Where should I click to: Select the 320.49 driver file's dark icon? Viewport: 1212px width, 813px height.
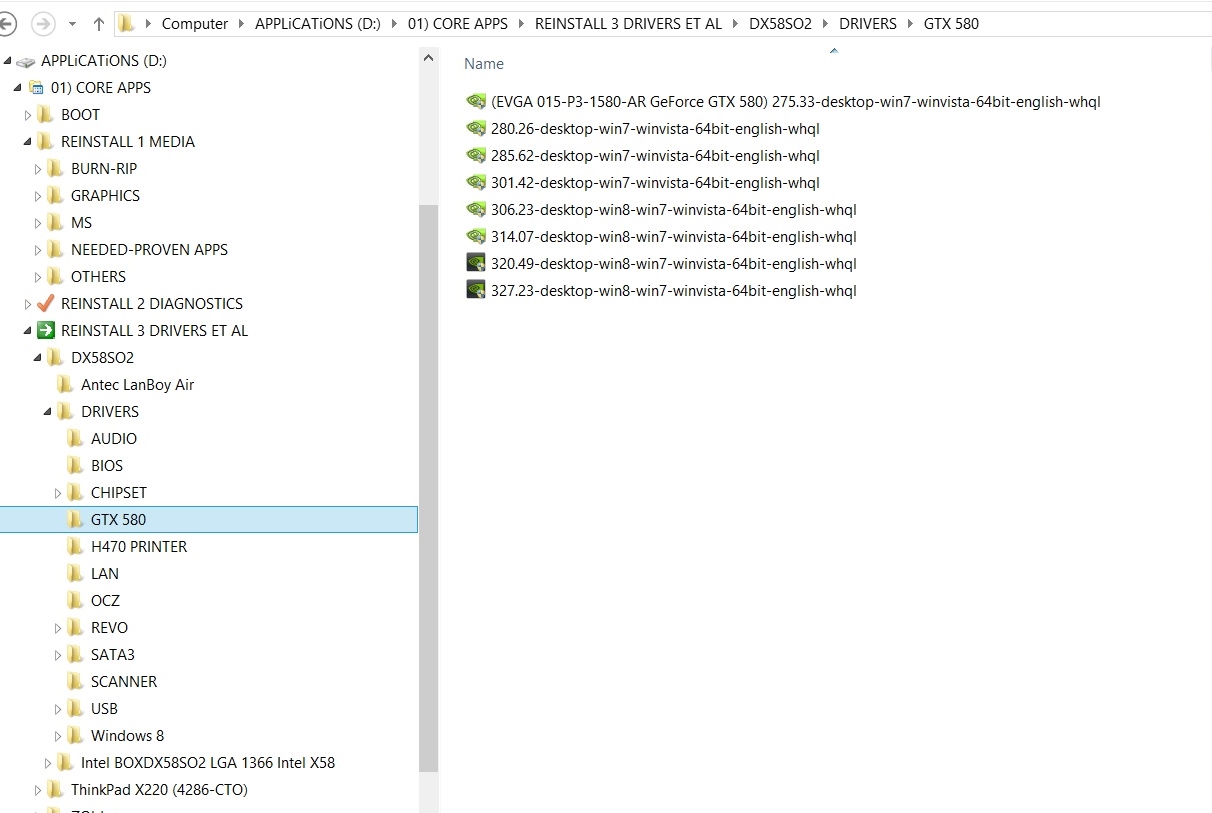tap(476, 264)
